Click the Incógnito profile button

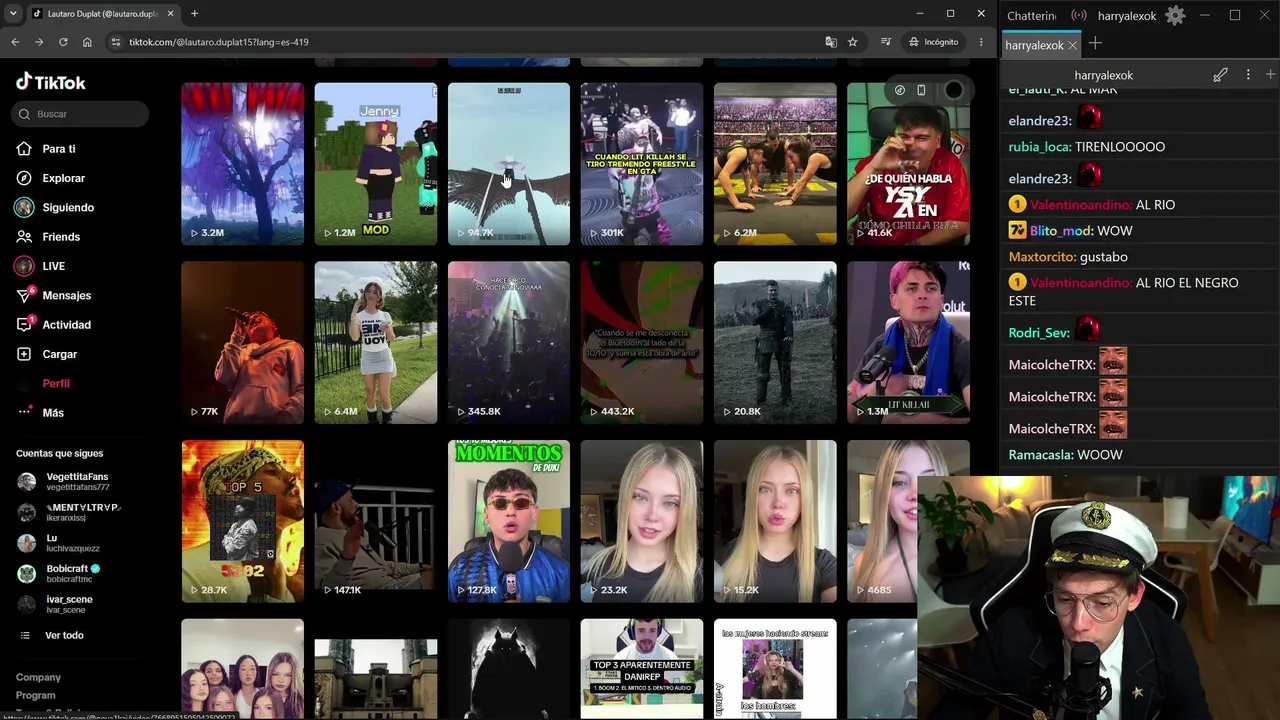[x=933, y=42]
